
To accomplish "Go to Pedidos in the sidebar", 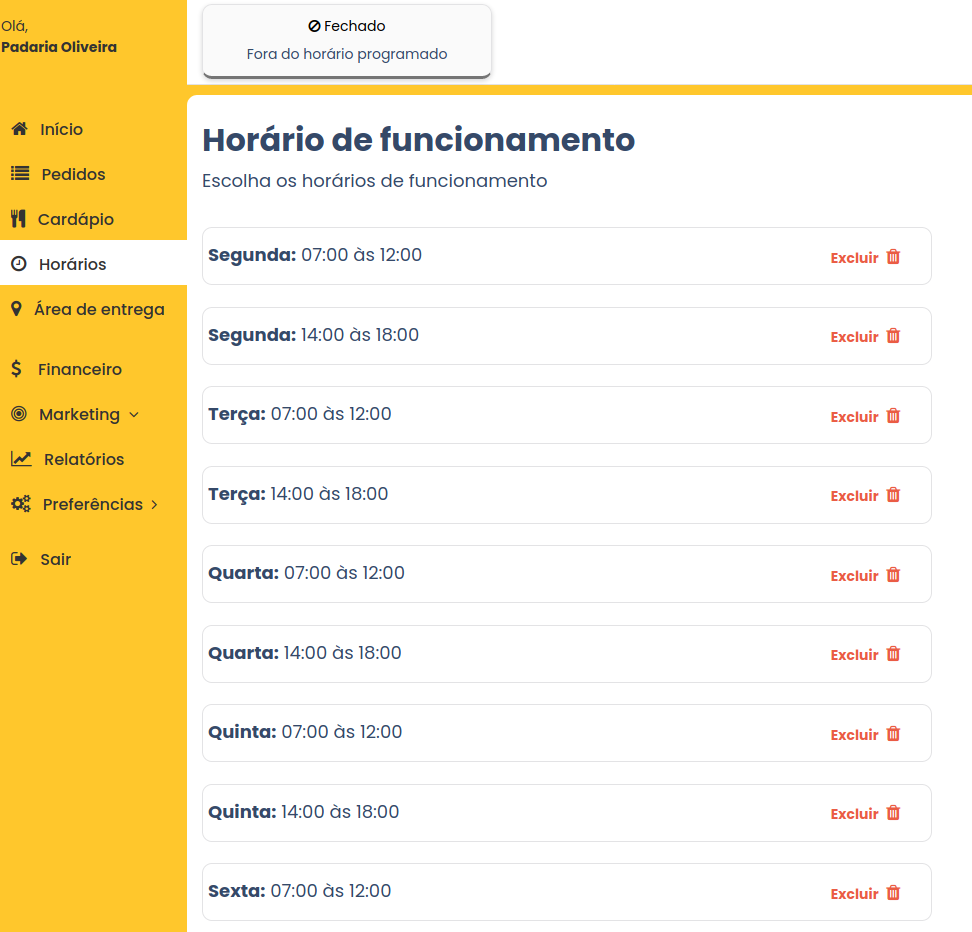I will (73, 174).
